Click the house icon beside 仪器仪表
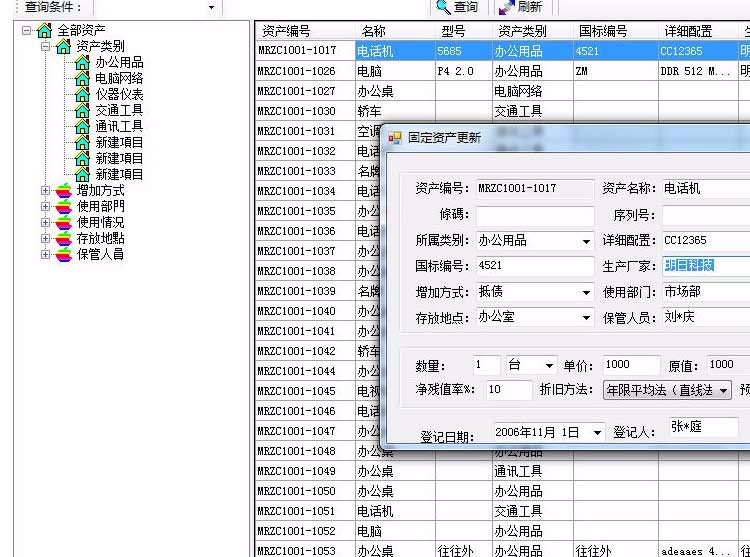Screen dimensions: 750x557 82,94
